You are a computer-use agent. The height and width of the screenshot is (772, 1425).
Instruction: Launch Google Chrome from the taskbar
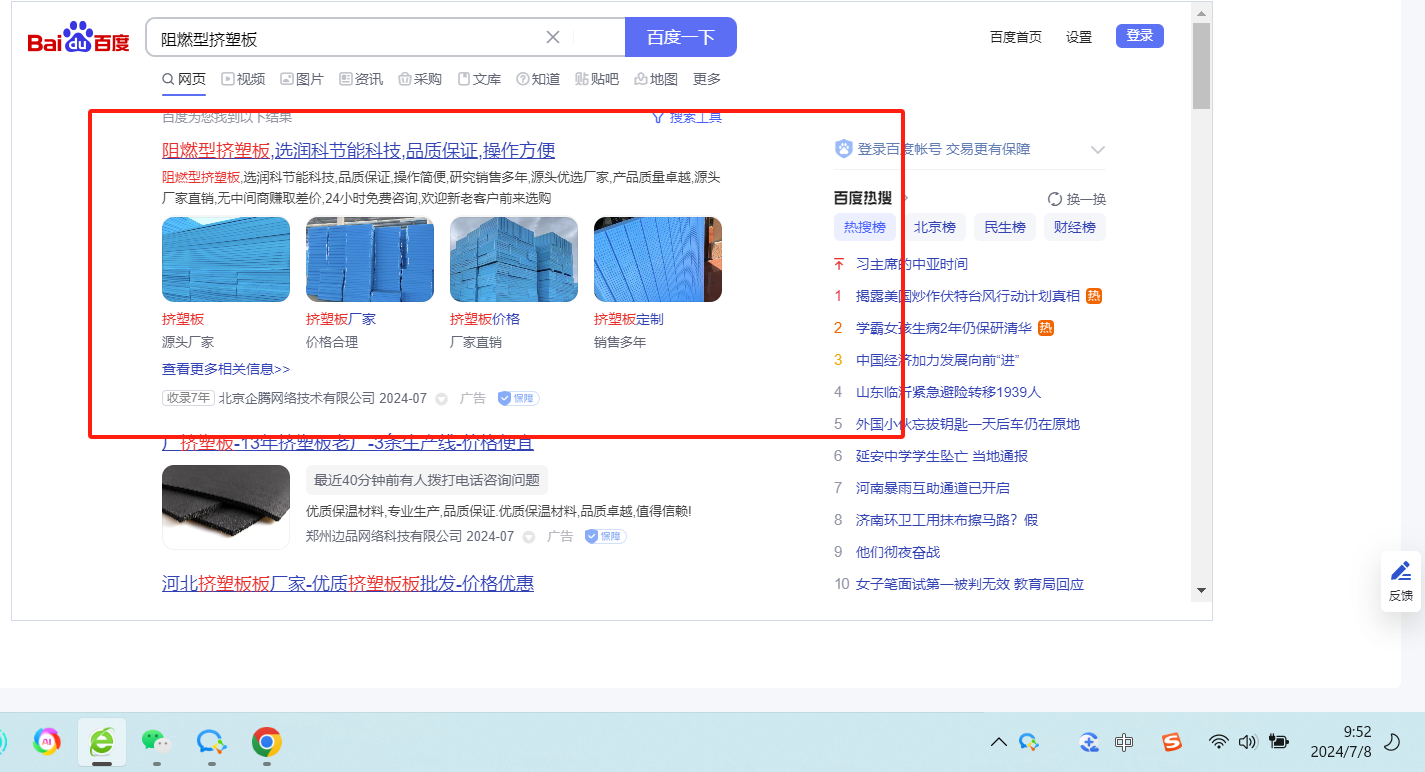266,741
